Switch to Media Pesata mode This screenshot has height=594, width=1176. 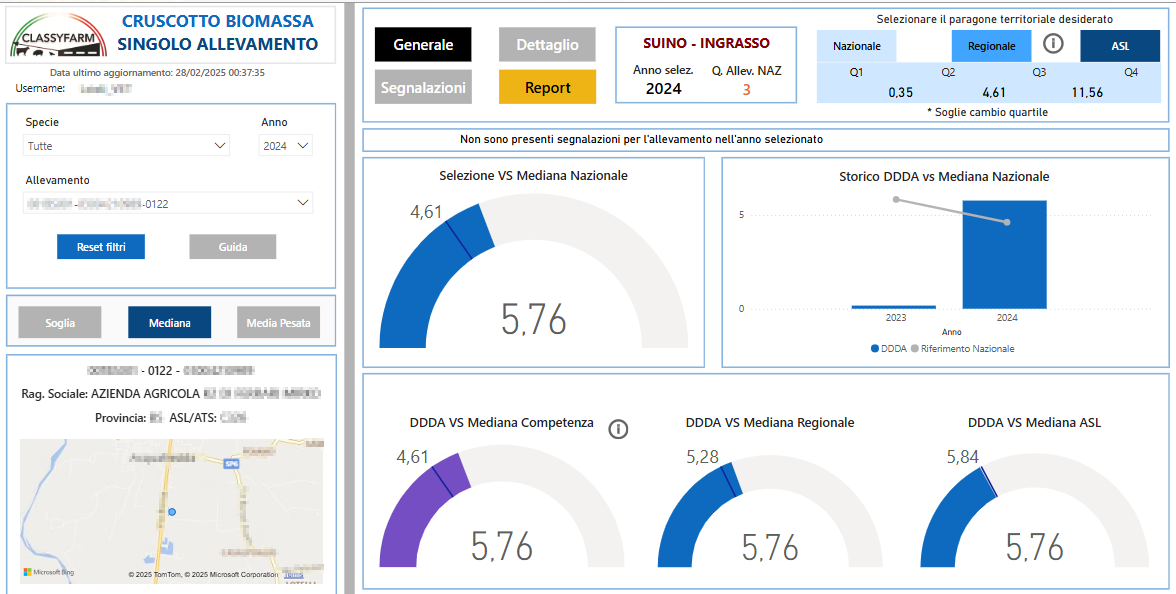pyautogui.click(x=279, y=322)
